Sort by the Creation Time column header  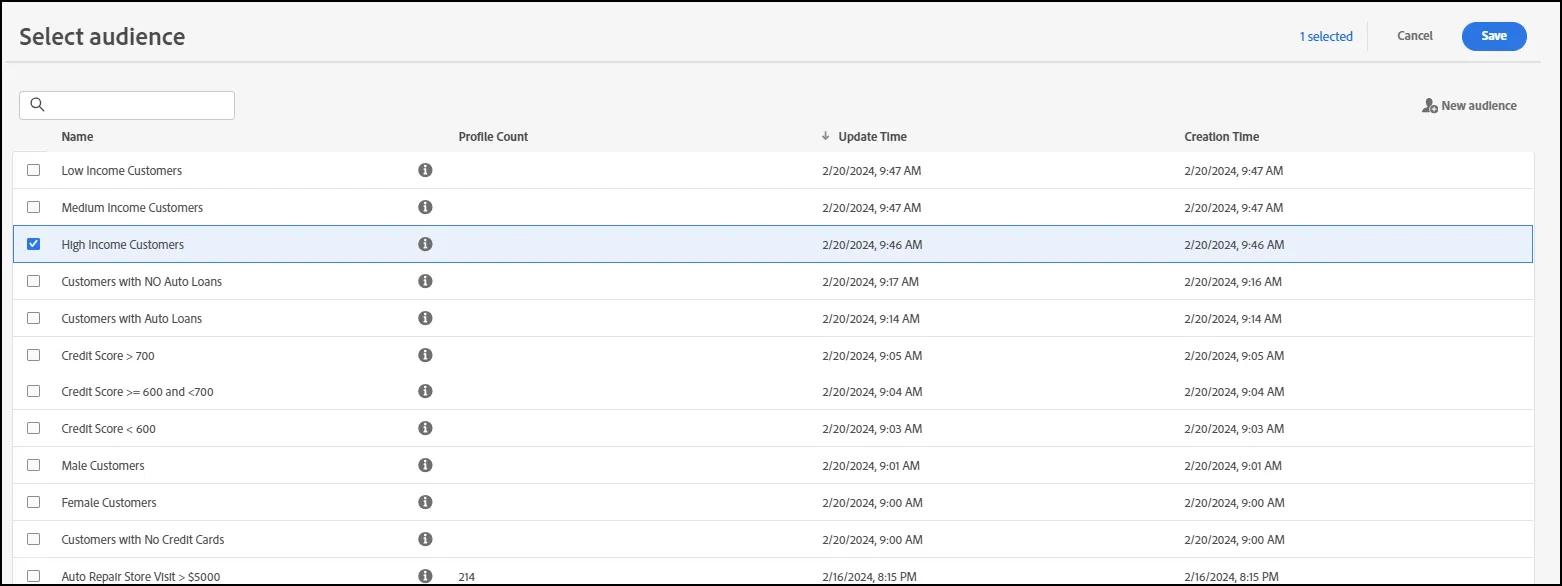(x=1221, y=137)
